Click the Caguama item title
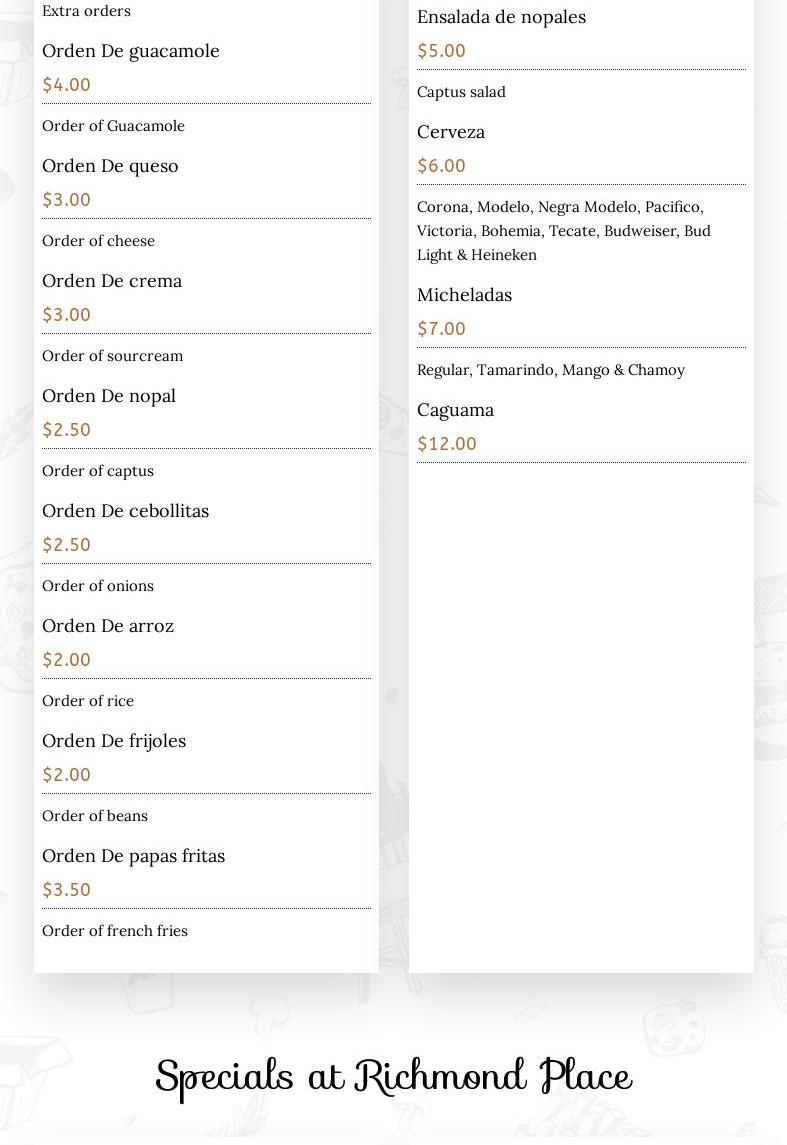 (x=456, y=410)
